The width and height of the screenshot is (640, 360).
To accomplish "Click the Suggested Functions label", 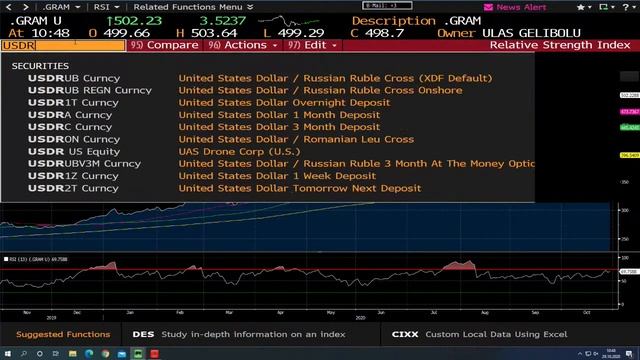I will [x=63, y=334].
